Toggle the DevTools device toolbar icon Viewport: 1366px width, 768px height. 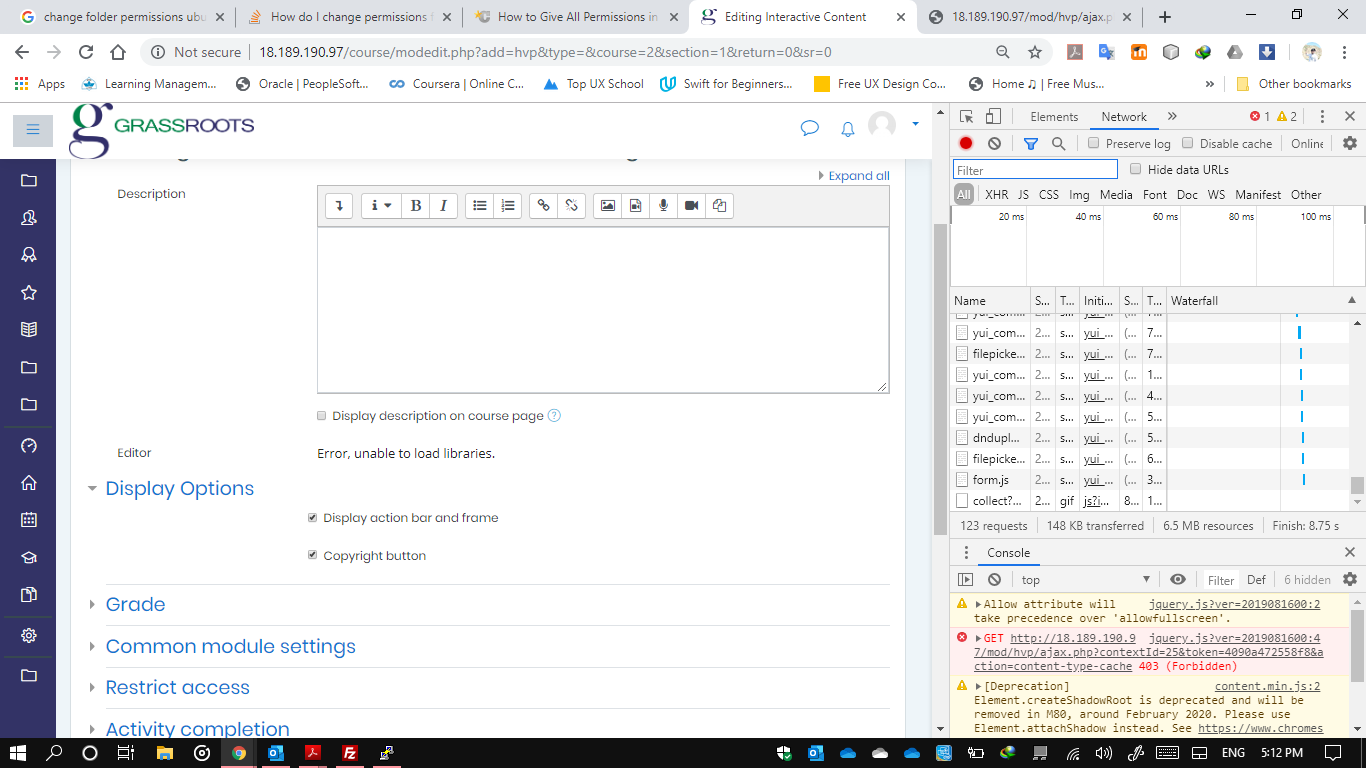[993, 117]
